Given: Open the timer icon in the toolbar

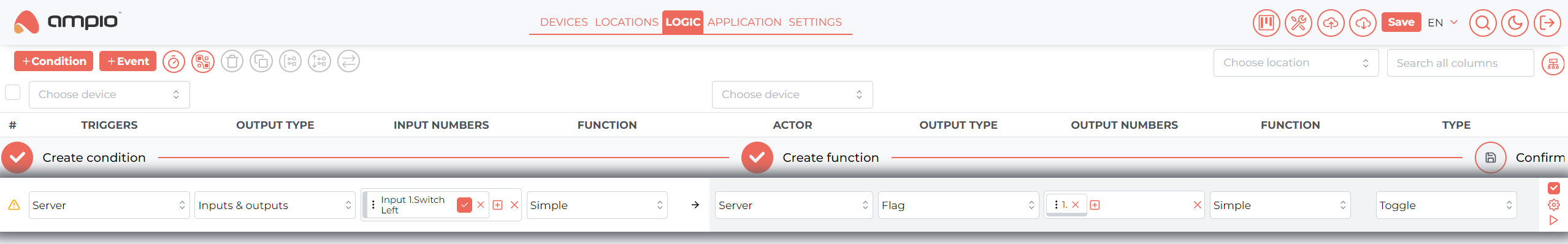Looking at the screenshot, I should point(174,62).
